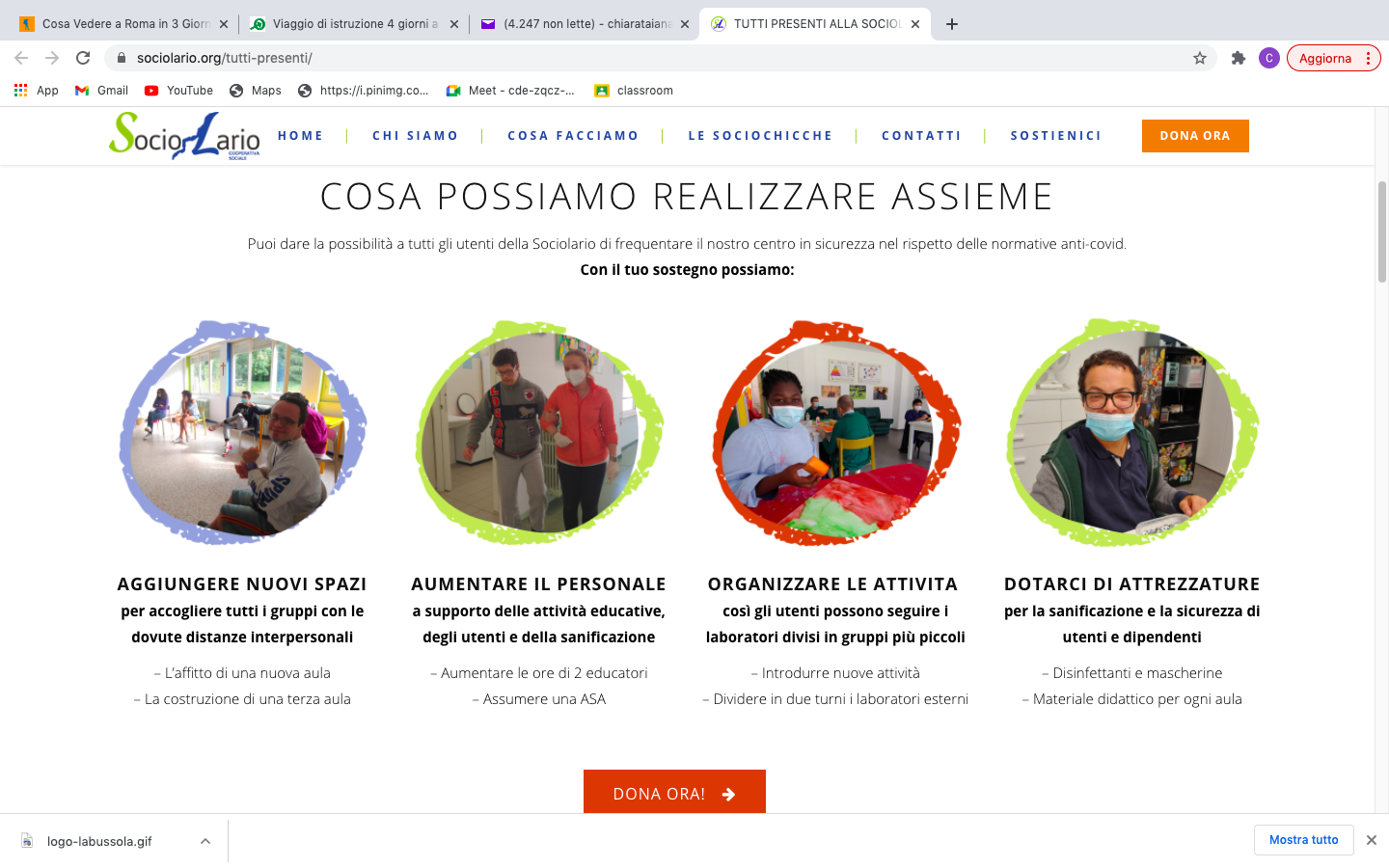Bookmark this page with the star icon
The image size is (1389, 868).
(x=1200, y=58)
